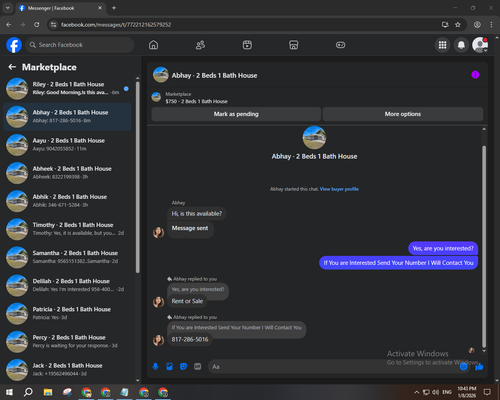Image resolution: width=500 pixels, height=400 pixels.
Task: Click the 'Yes, are you interested?' sent message
Action: tap(443, 248)
